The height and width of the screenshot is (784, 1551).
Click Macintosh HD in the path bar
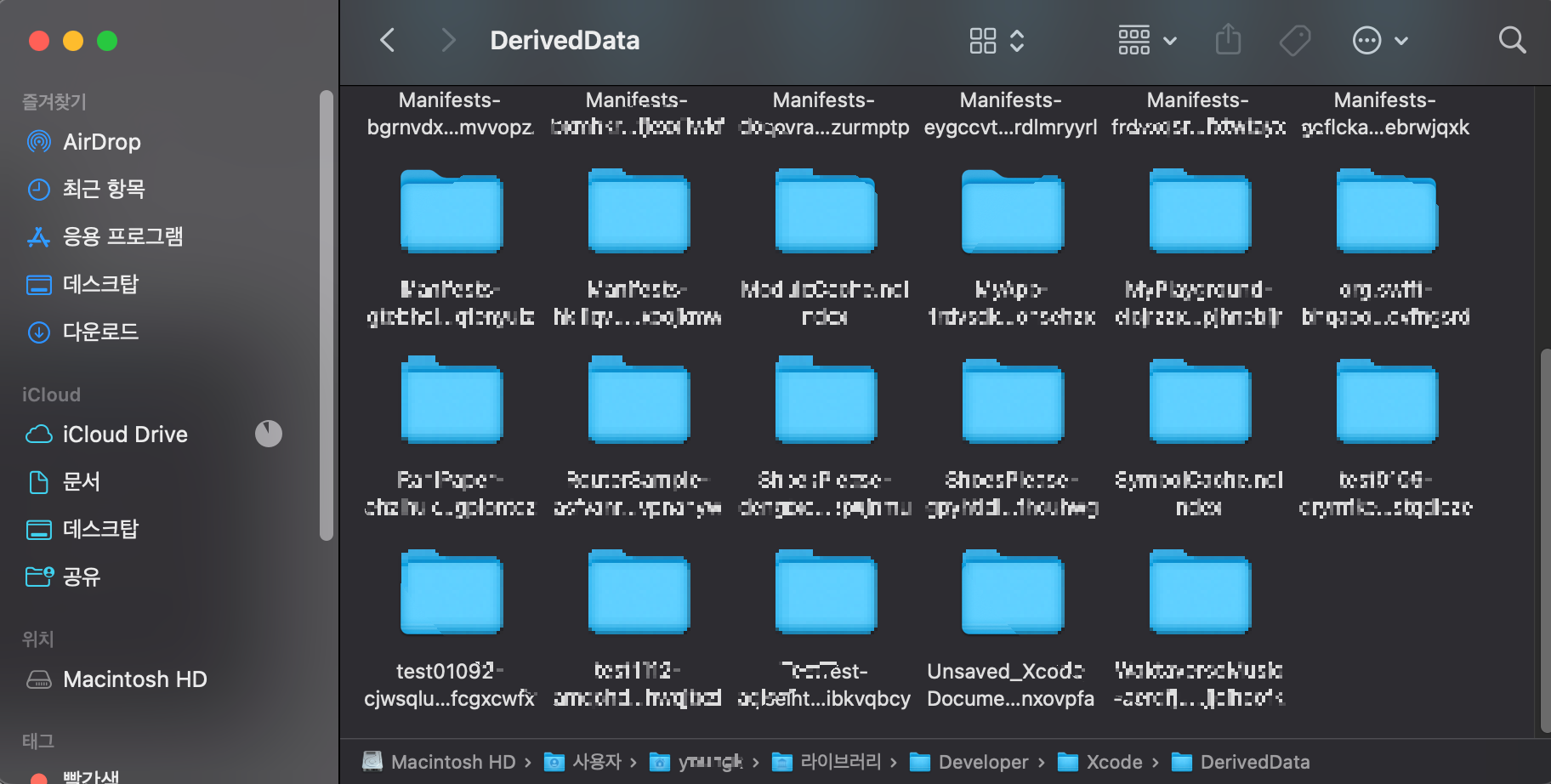[x=440, y=762]
